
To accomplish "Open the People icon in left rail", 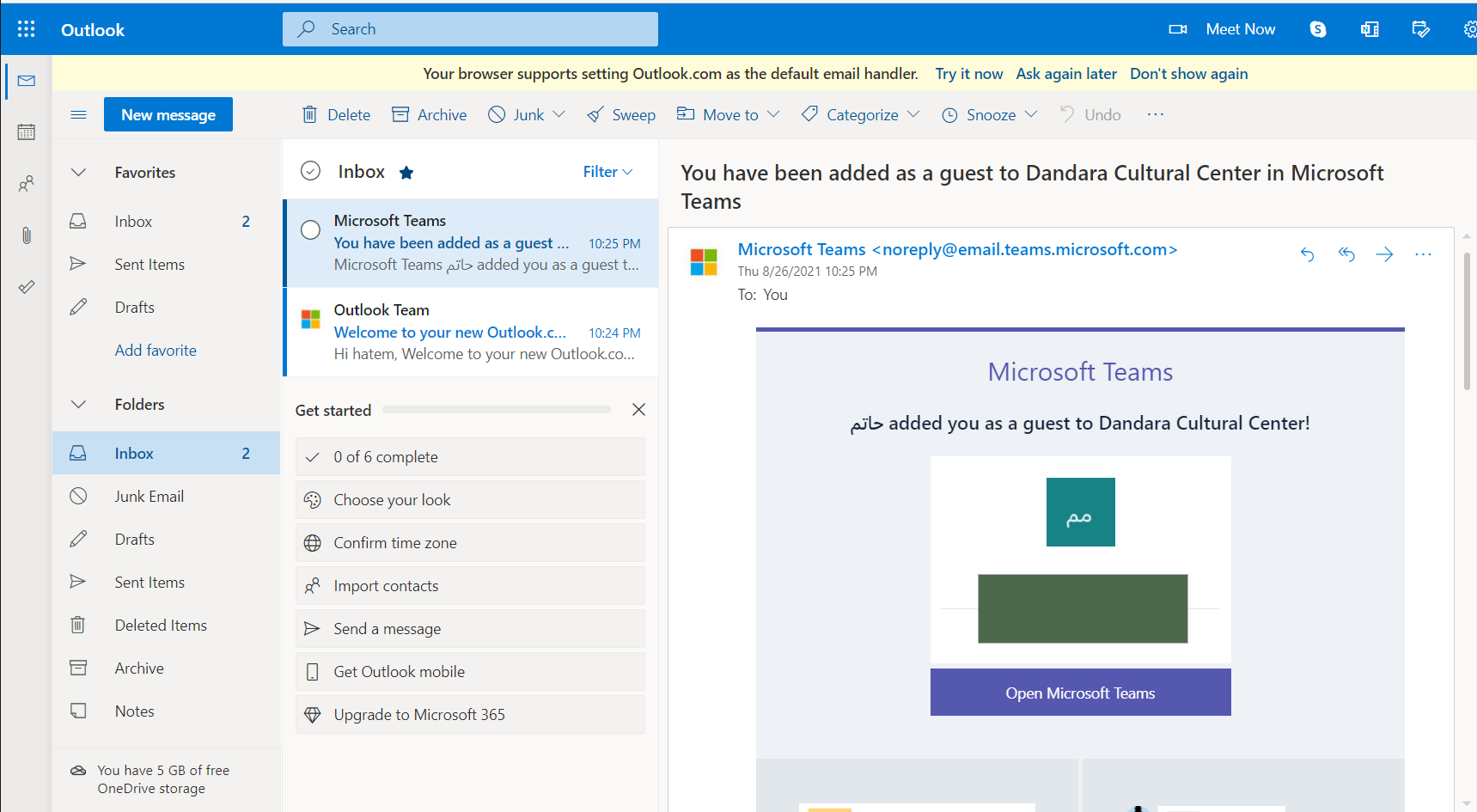I will coord(27,184).
